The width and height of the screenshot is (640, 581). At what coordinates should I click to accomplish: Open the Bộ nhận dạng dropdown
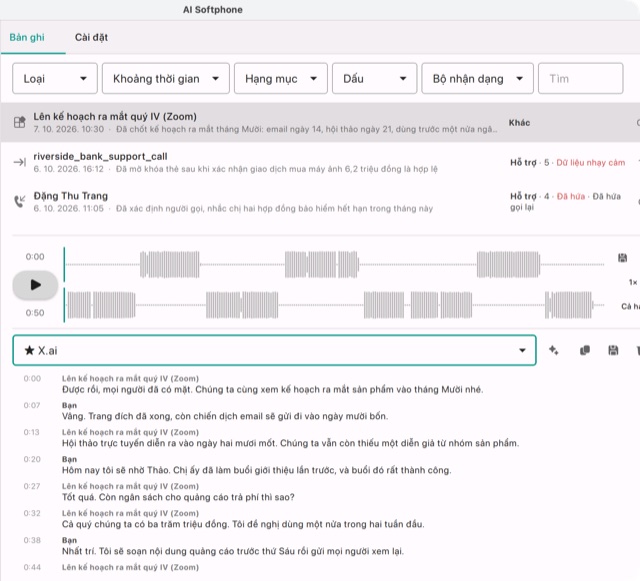click(478, 78)
